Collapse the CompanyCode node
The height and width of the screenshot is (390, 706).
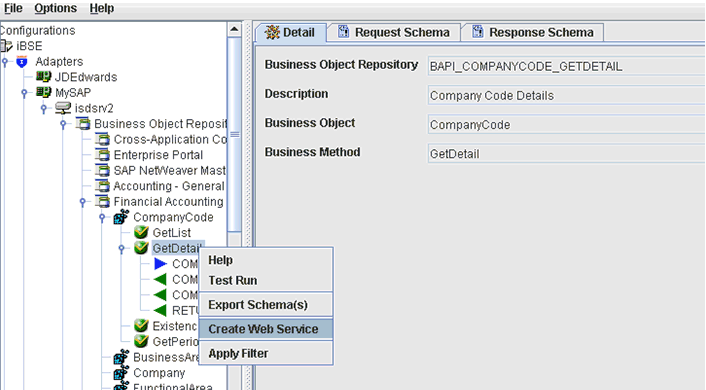pos(102,218)
